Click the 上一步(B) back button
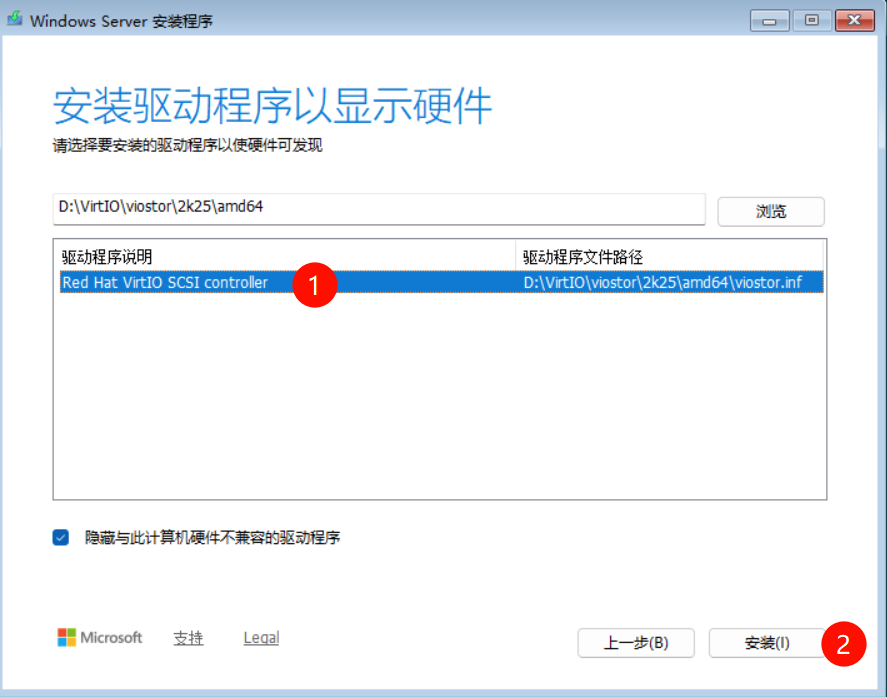887x697 pixels. coord(636,643)
